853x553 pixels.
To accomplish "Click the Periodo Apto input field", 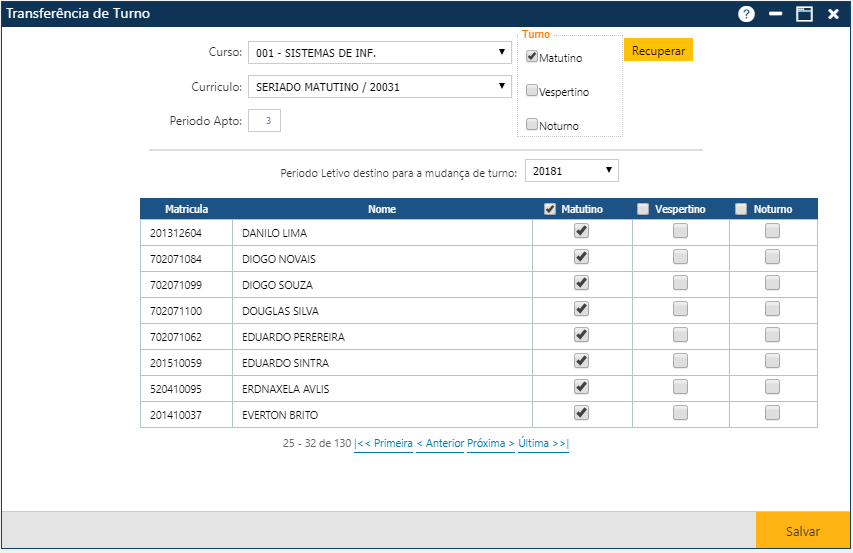I will pyautogui.click(x=264, y=121).
